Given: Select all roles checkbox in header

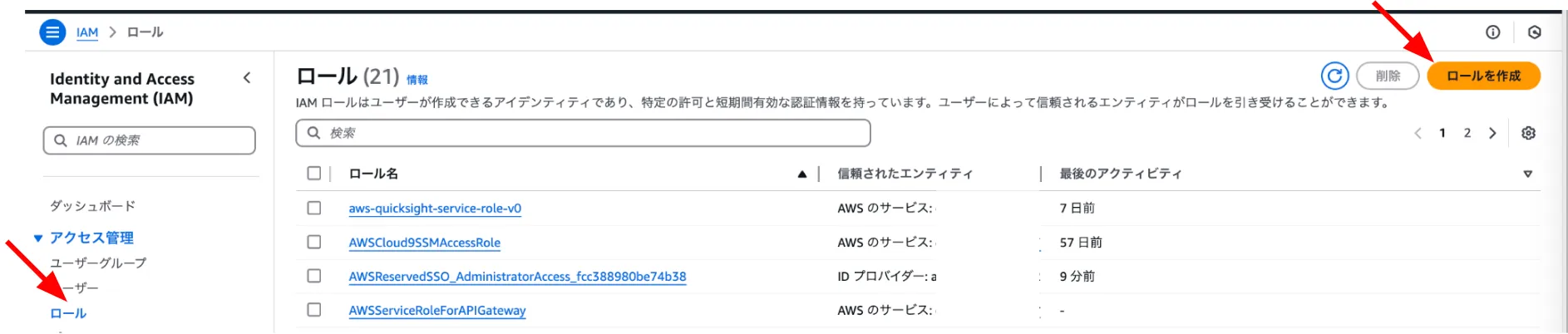Looking at the screenshot, I should 314,174.
